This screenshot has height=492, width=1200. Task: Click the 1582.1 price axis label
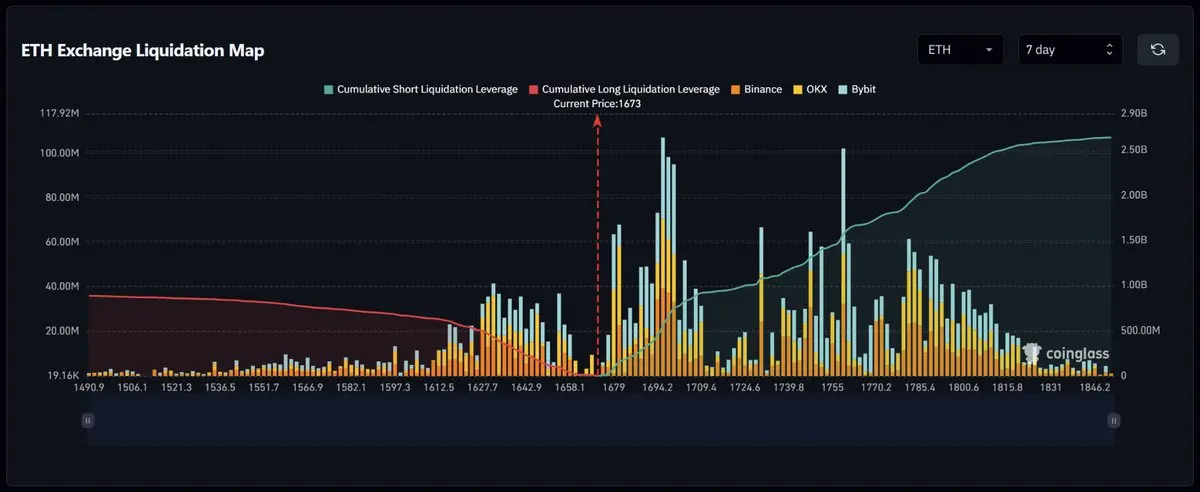(x=351, y=388)
